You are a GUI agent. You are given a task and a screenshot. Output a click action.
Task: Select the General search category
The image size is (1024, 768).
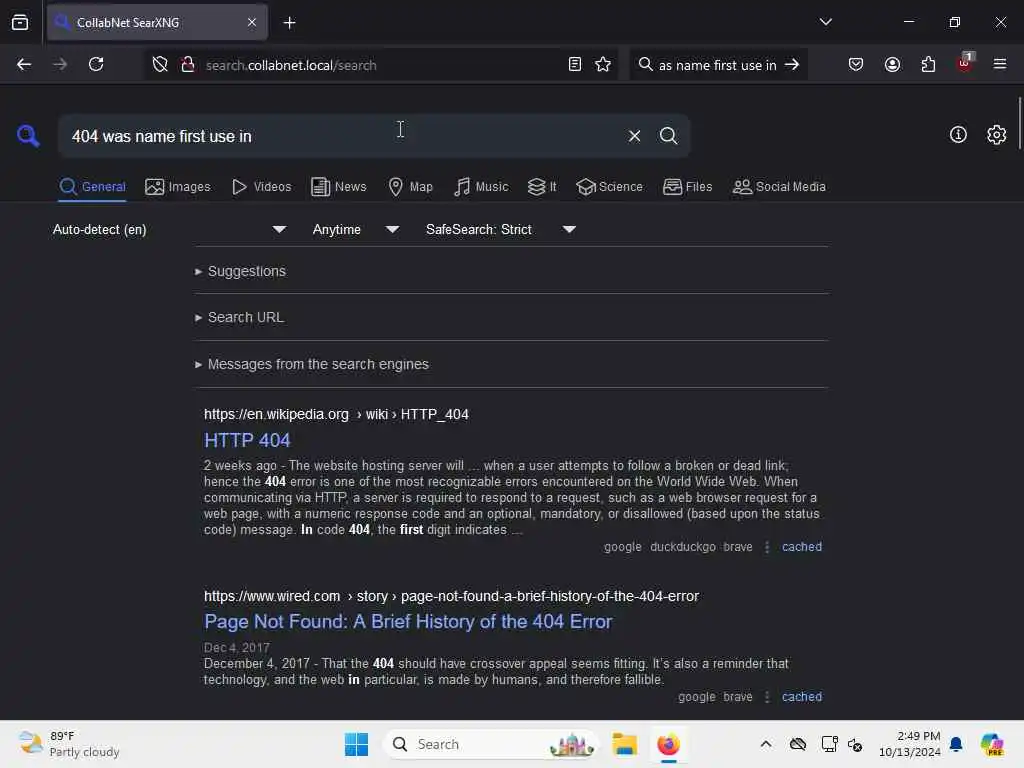[92, 187]
